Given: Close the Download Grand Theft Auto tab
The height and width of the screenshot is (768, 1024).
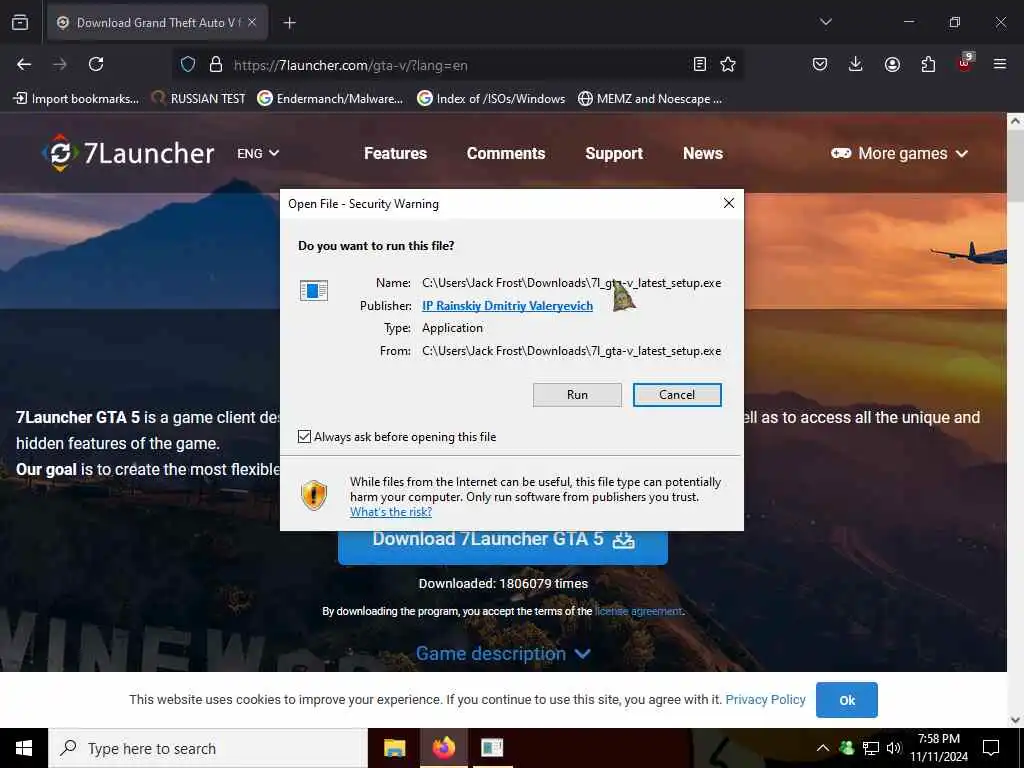Looking at the screenshot, I should (252, 22).
